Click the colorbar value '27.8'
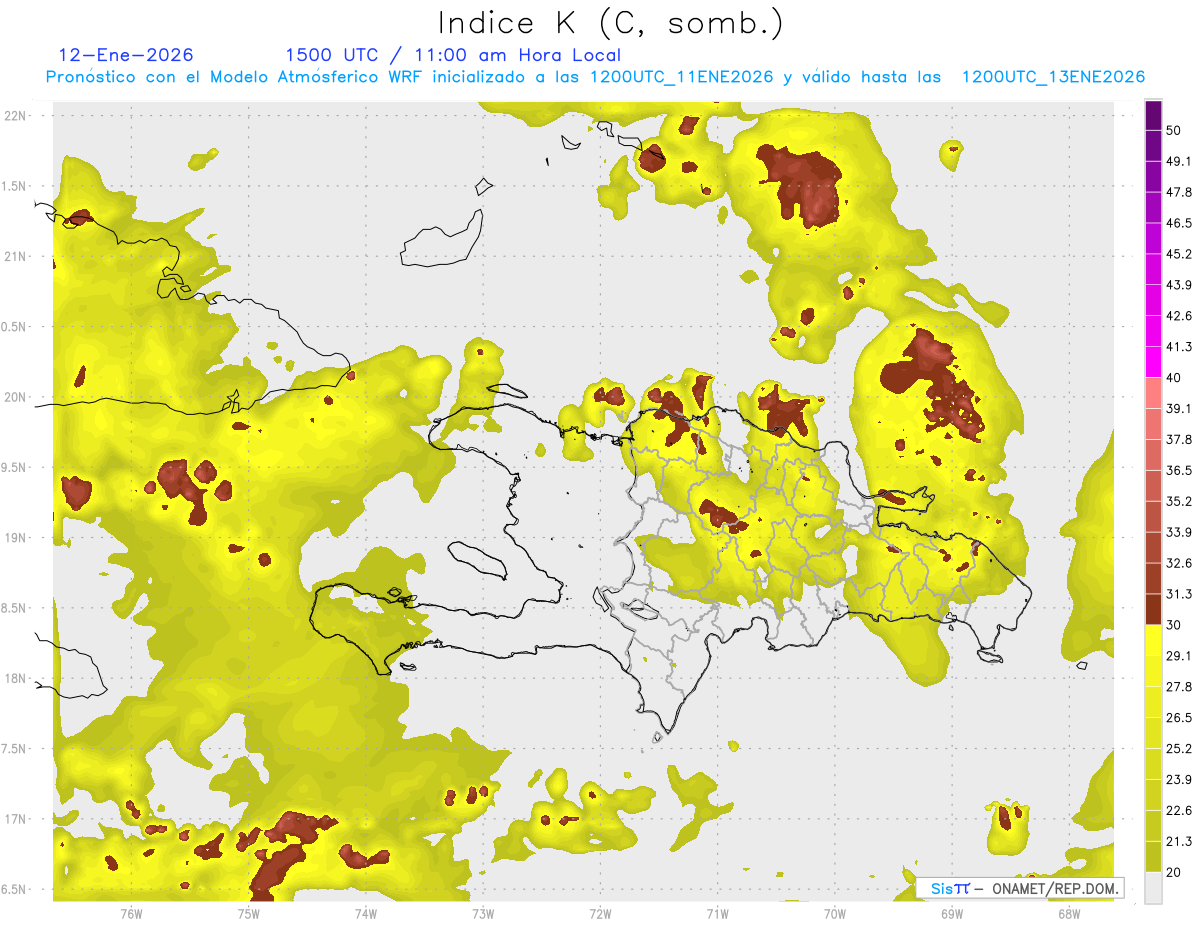This screenshot has width=1200, height=927. point(1178,687)
